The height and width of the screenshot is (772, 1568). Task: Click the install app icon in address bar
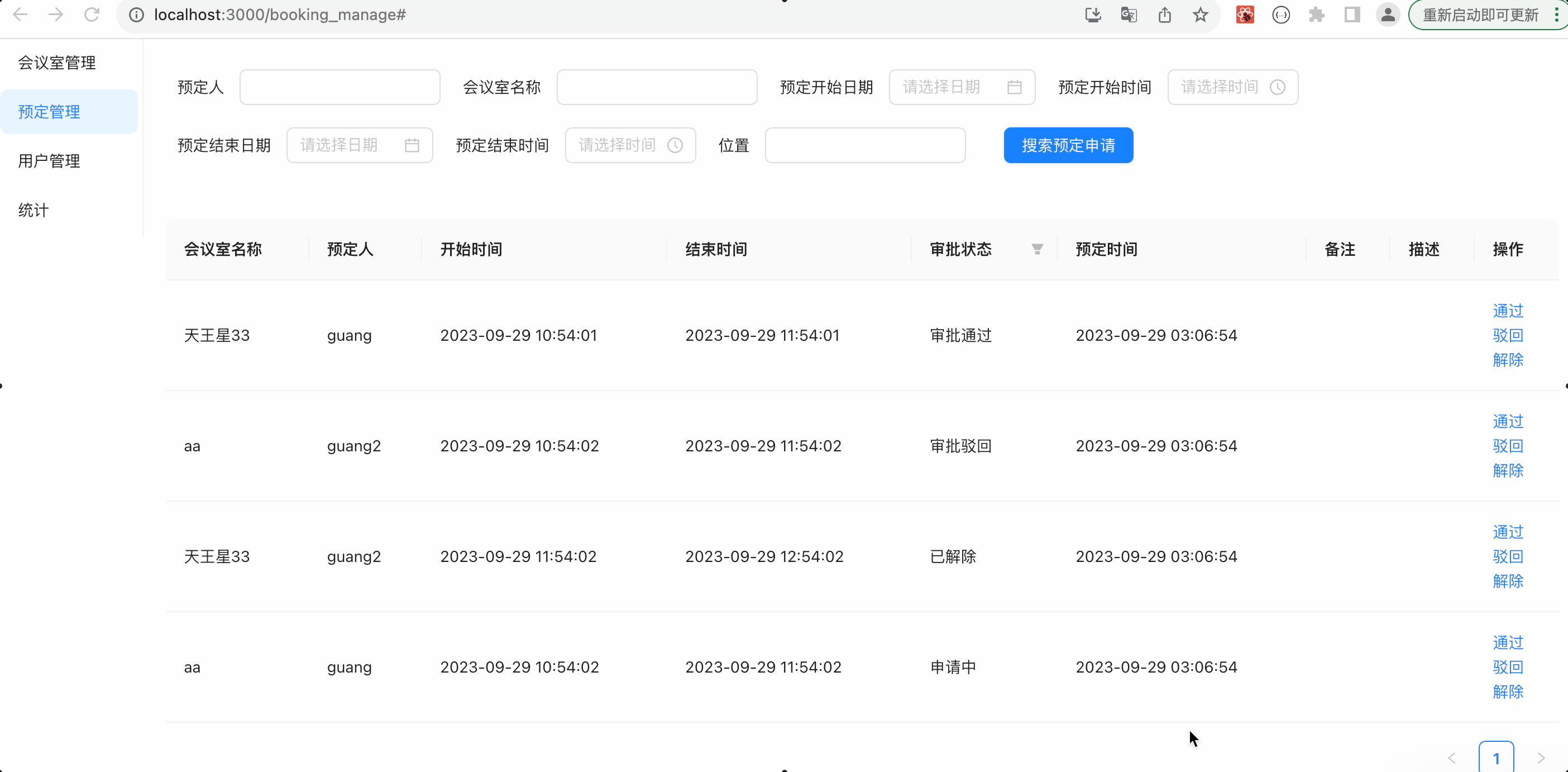[x=1093, y=15]
